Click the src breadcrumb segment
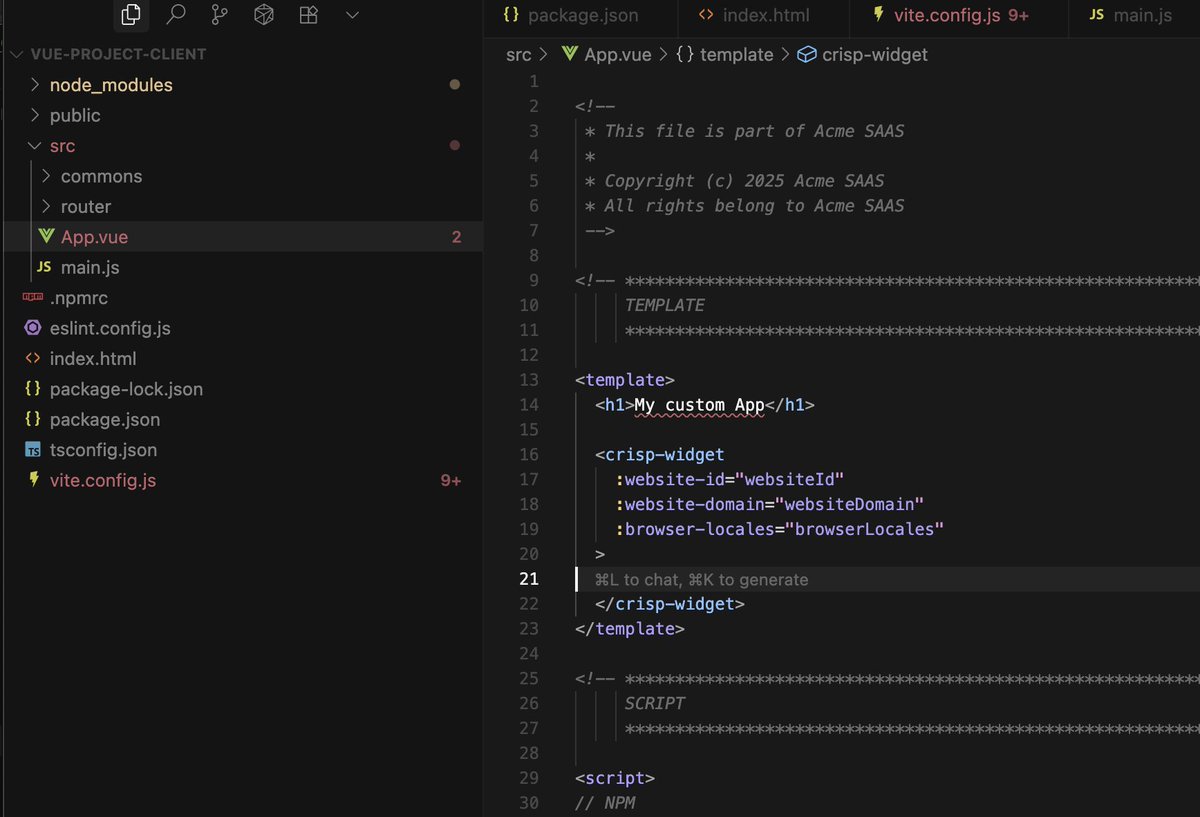This screenshot has height=817, width=1200. click(x=519, y=55)
